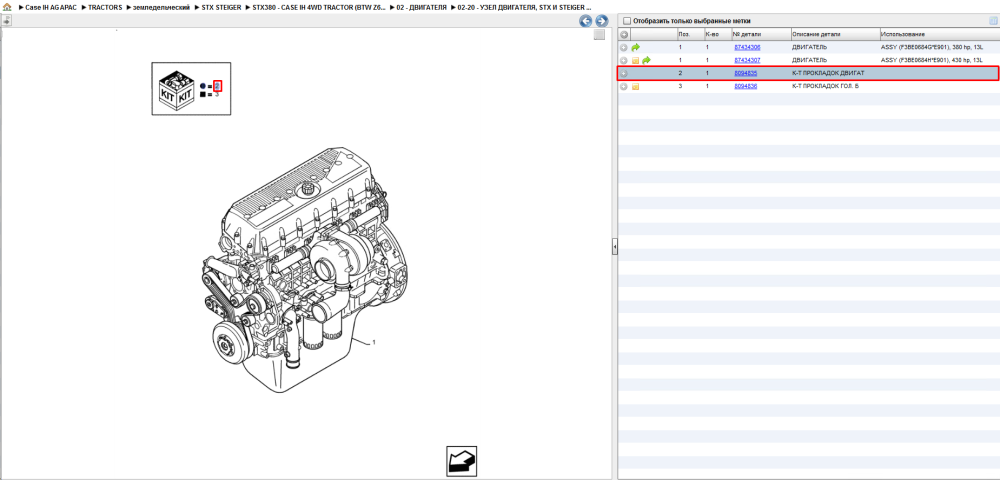Click the plus icon in the table header

(x=624, y=34)
